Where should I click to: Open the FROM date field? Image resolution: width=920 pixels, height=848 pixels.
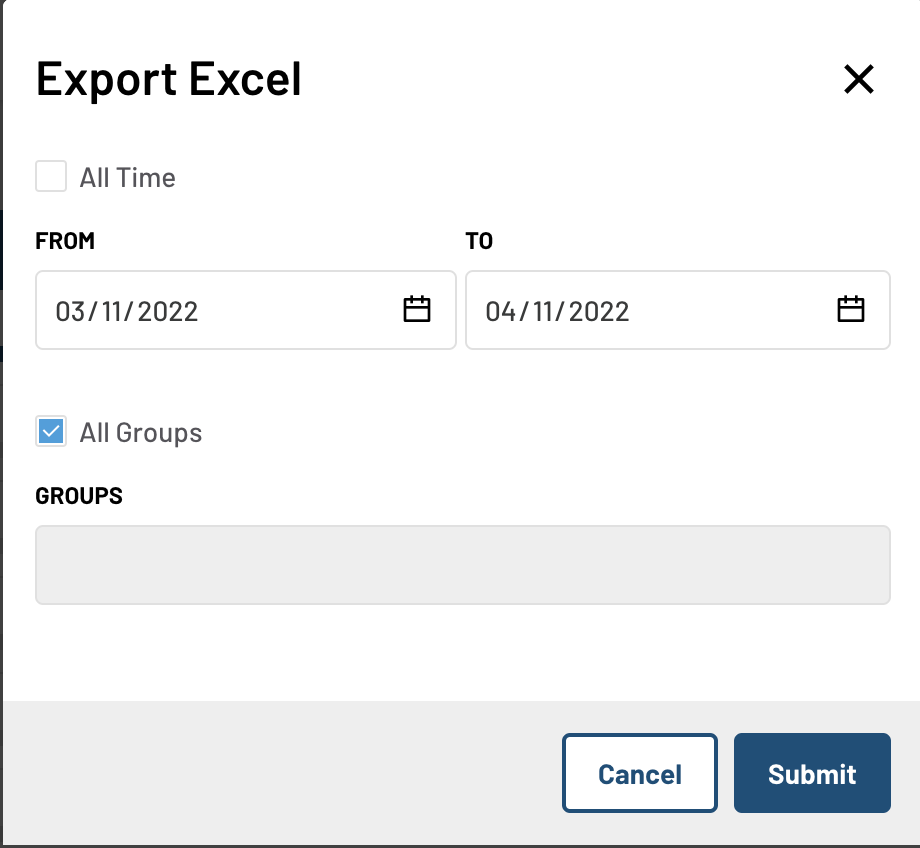click(x=200, y=310)
